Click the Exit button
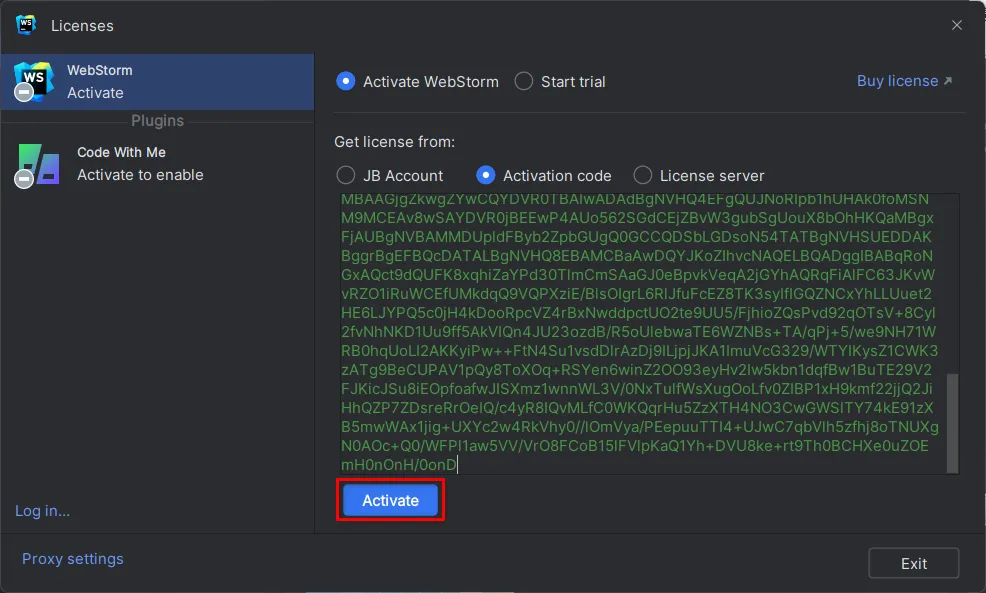986x593 pixels. (913, 563)
